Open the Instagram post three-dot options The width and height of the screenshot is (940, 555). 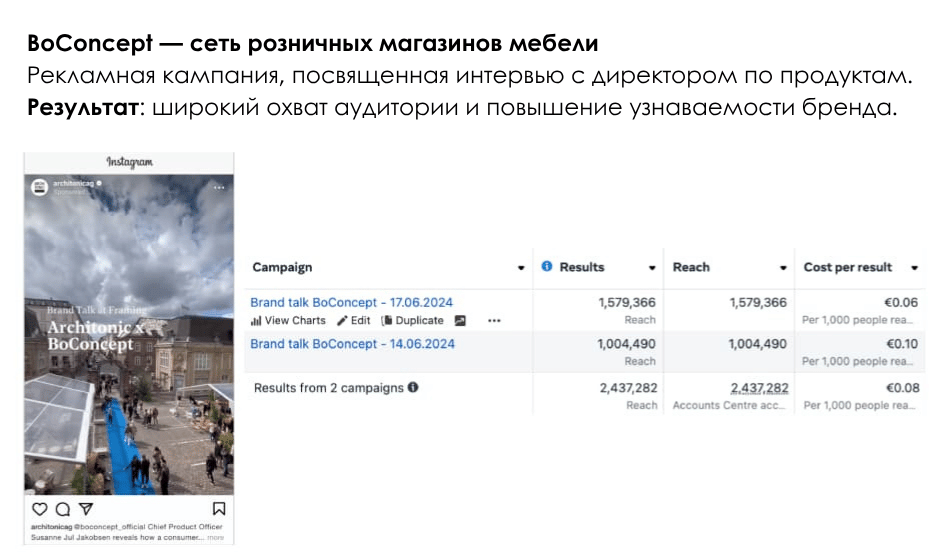(219, 188)
